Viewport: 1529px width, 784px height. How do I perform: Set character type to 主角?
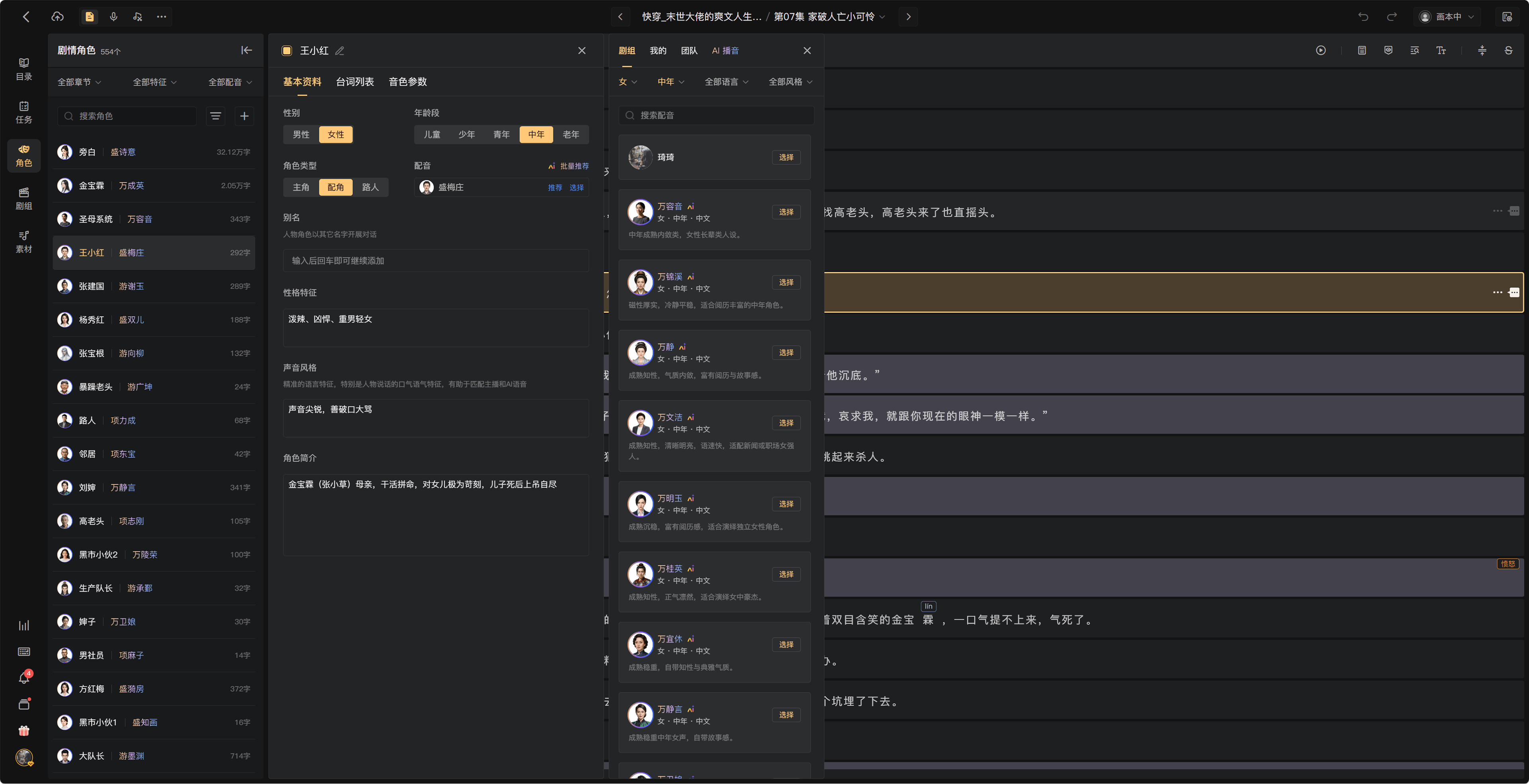[301, 187]
